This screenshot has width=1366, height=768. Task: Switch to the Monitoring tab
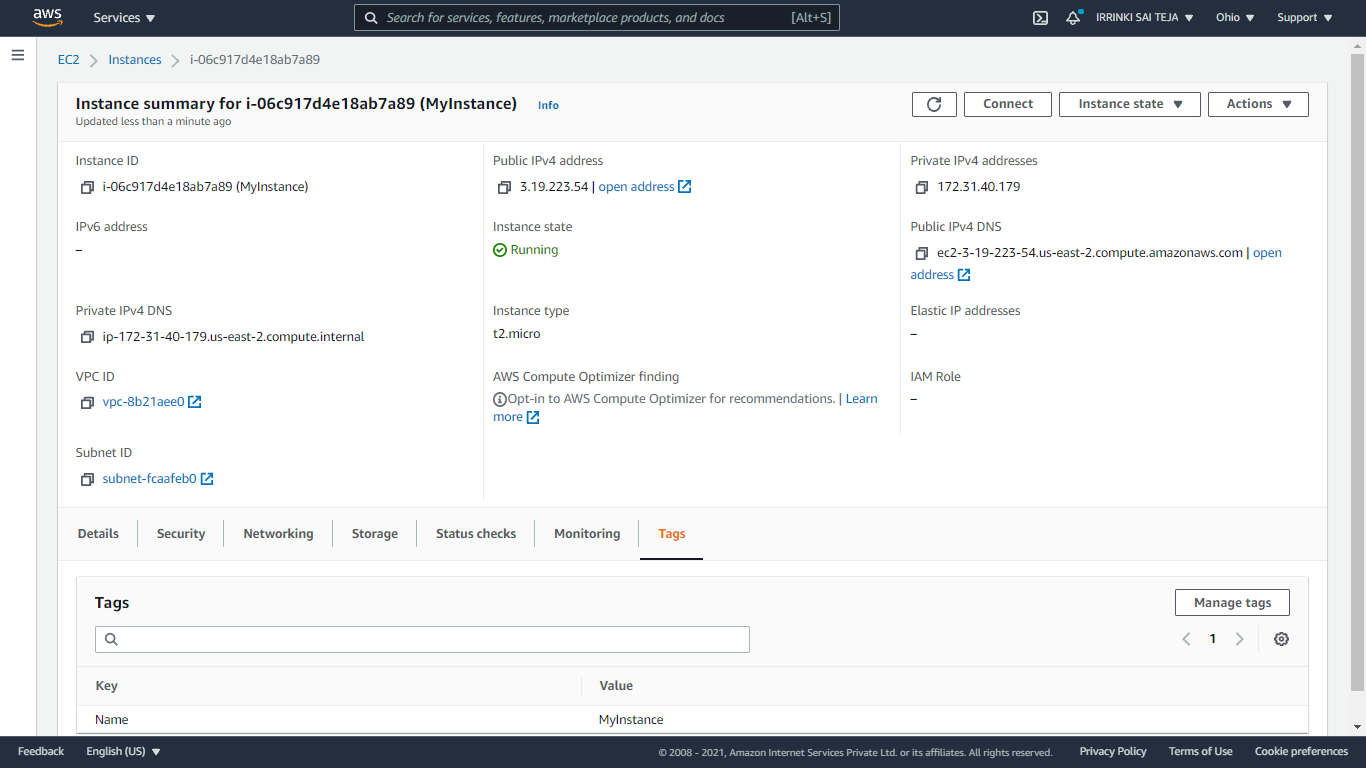pos(587,534)
